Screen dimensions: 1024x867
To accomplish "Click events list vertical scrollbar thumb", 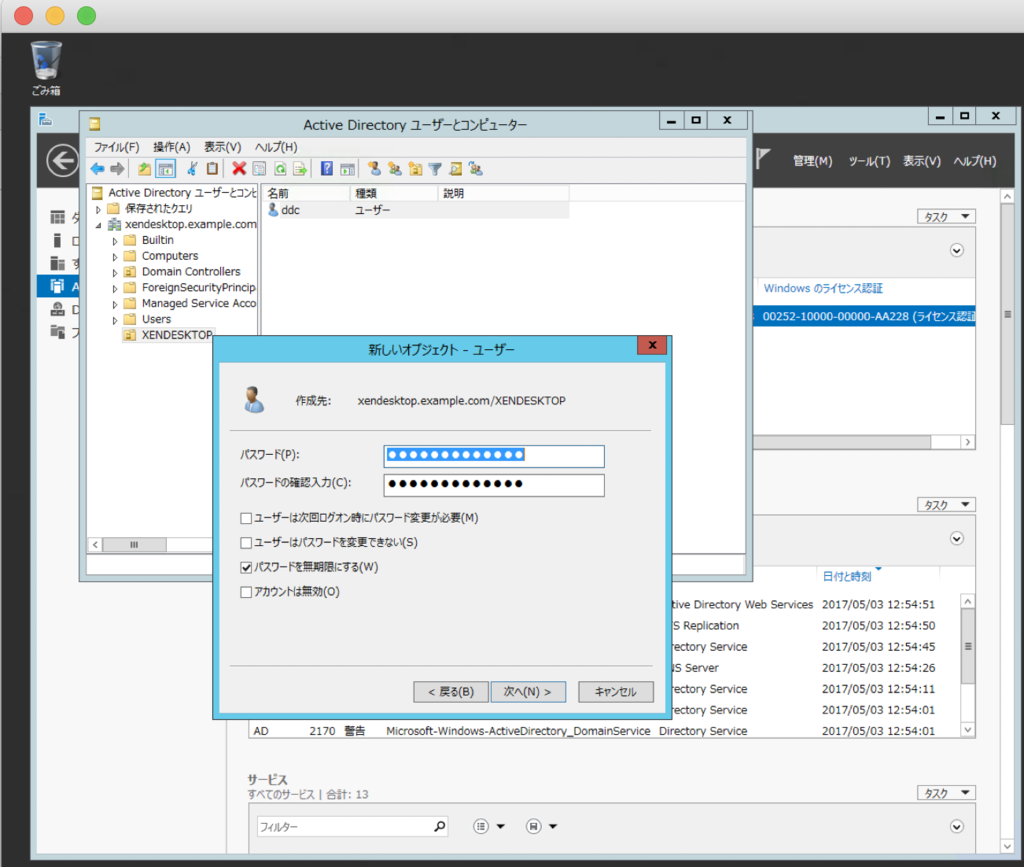I will click(968, 646).
